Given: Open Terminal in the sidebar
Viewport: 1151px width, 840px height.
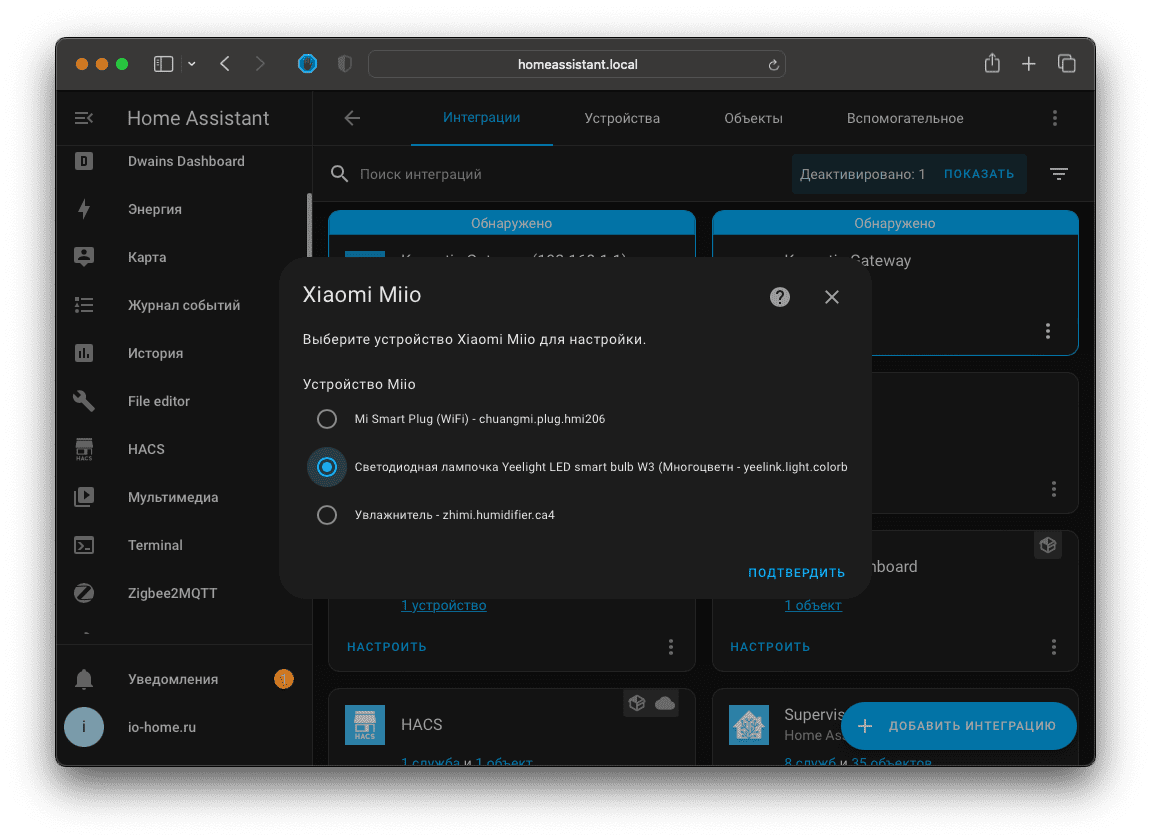Looking at the screenshot, I should pos(155,545).
